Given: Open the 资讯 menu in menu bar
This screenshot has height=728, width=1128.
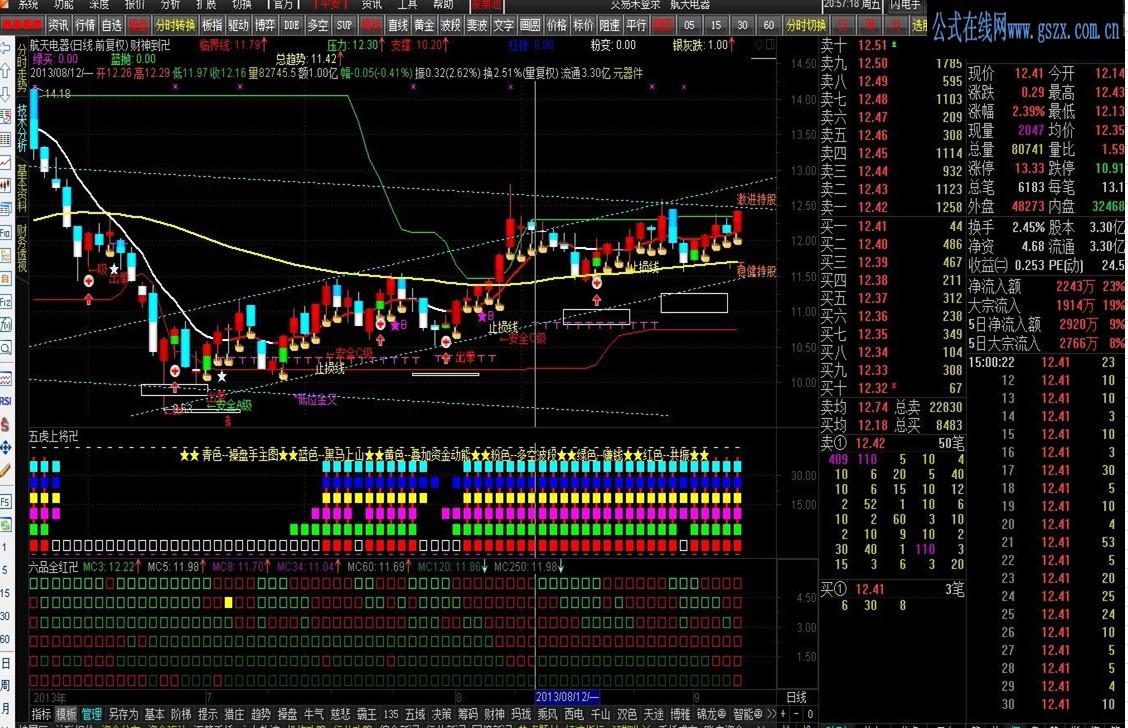Looking at the screenshot, I should tap(371, 4).
